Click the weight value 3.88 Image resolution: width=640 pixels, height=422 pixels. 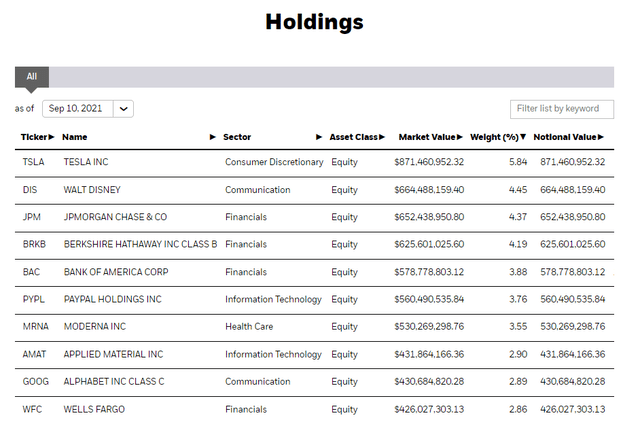518,272
